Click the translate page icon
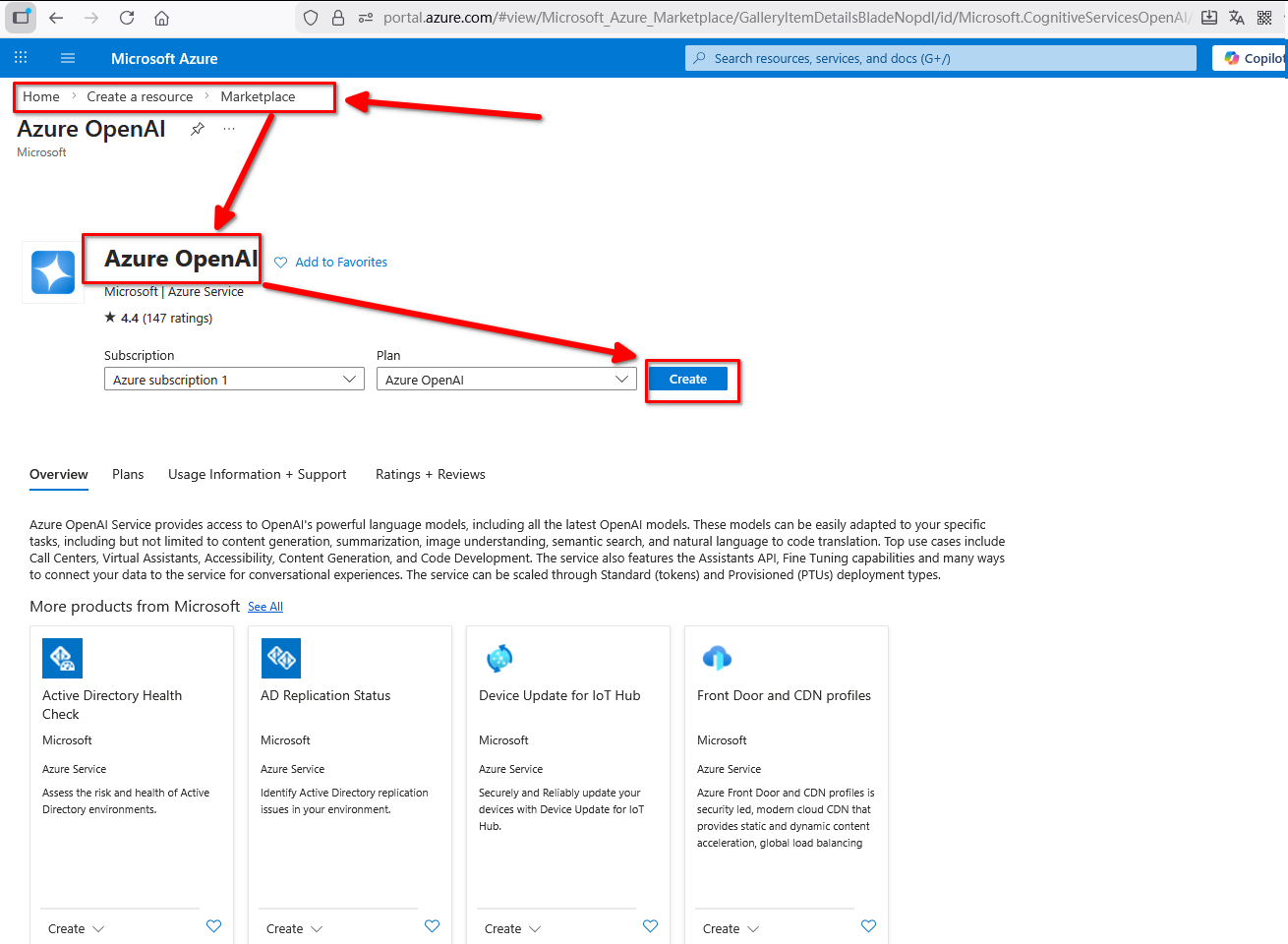 1237,18
